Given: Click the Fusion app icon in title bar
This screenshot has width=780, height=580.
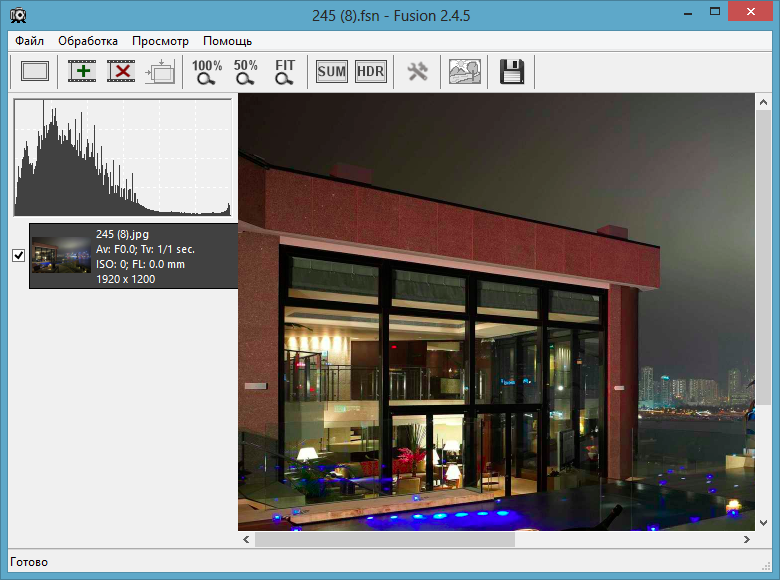Looking at the screenshot, I should pos(18,15).
